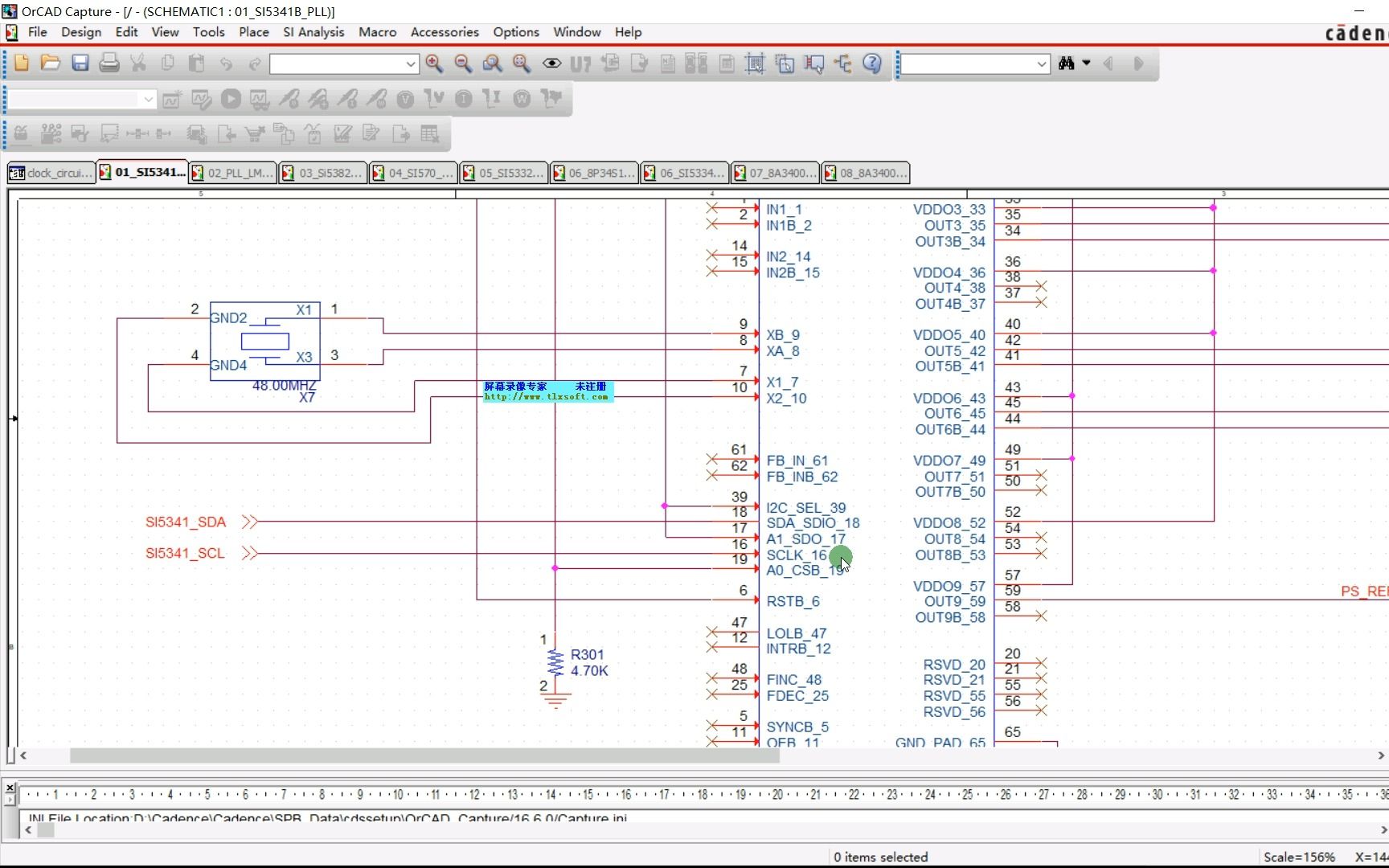Open the Accessories menu
Image resolution: width=1389 pixels, height=868 pixels.
pyautogui.click(x=445, y=32)
